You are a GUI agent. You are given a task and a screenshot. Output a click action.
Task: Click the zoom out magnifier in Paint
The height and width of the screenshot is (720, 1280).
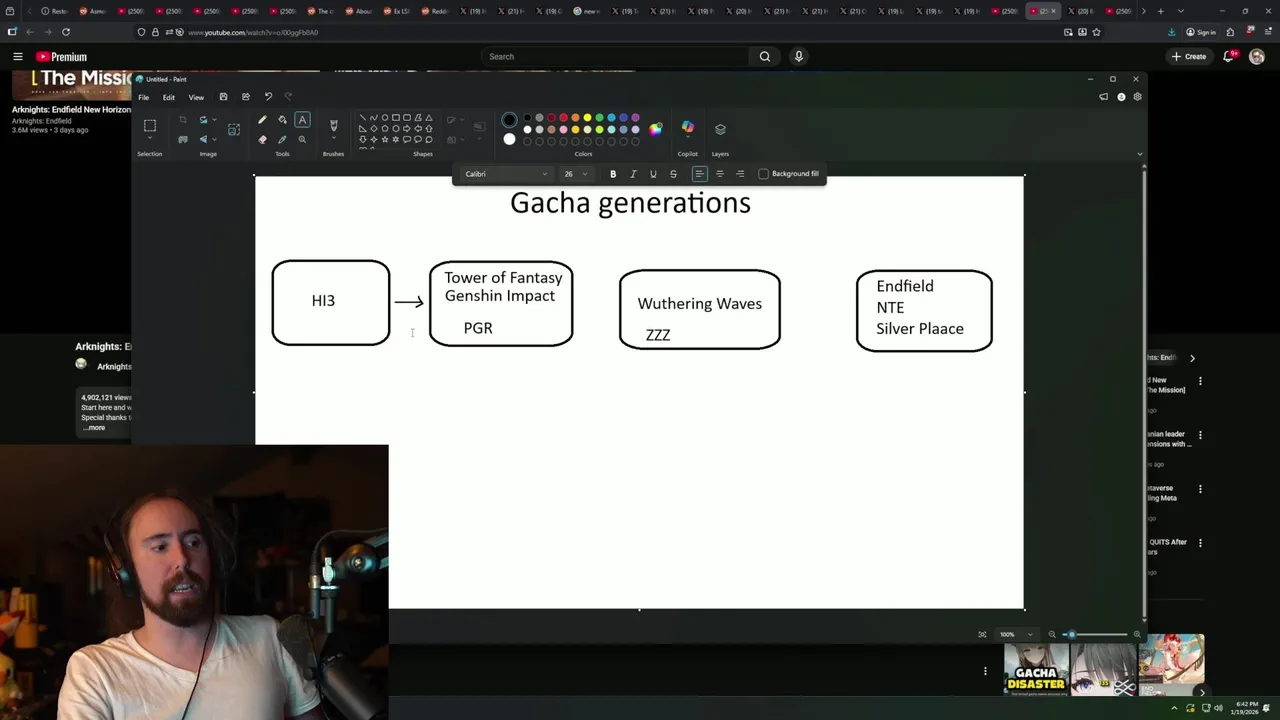coord(1052,634)
